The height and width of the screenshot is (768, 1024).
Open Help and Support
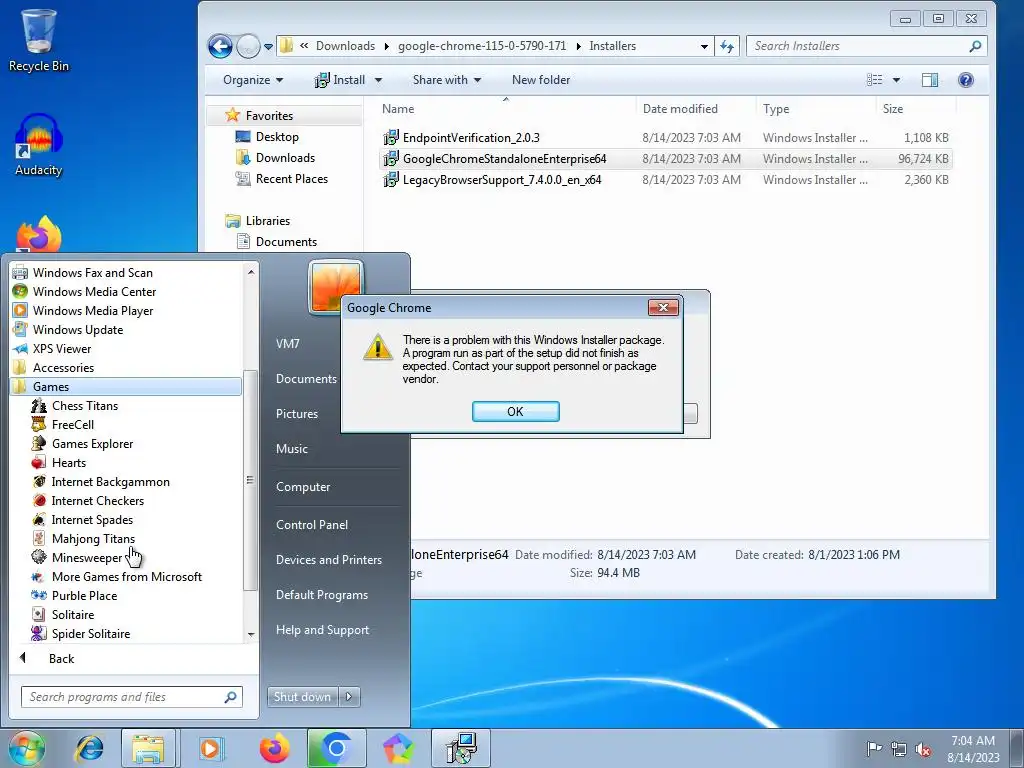(x=322, y=630)
